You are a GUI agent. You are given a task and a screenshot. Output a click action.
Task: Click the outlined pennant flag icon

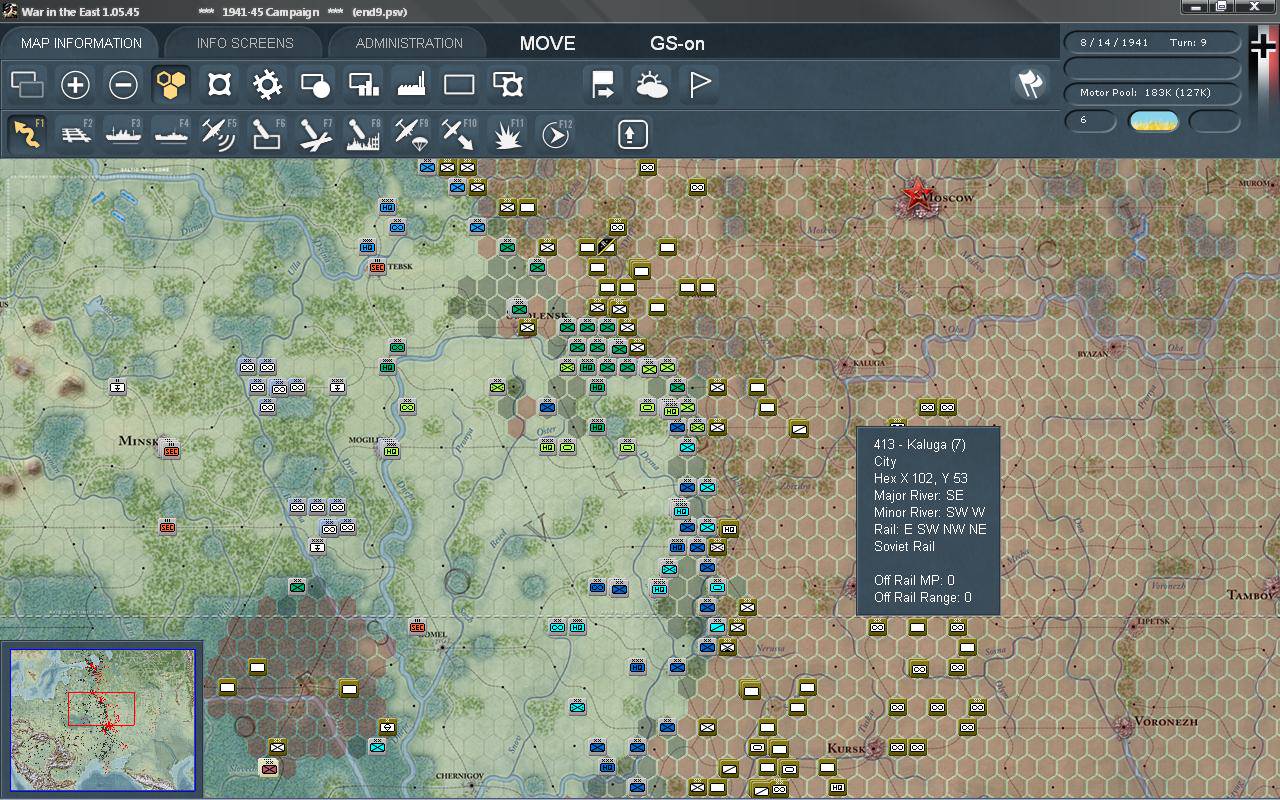pyautogui.click(x=700, y=85)
